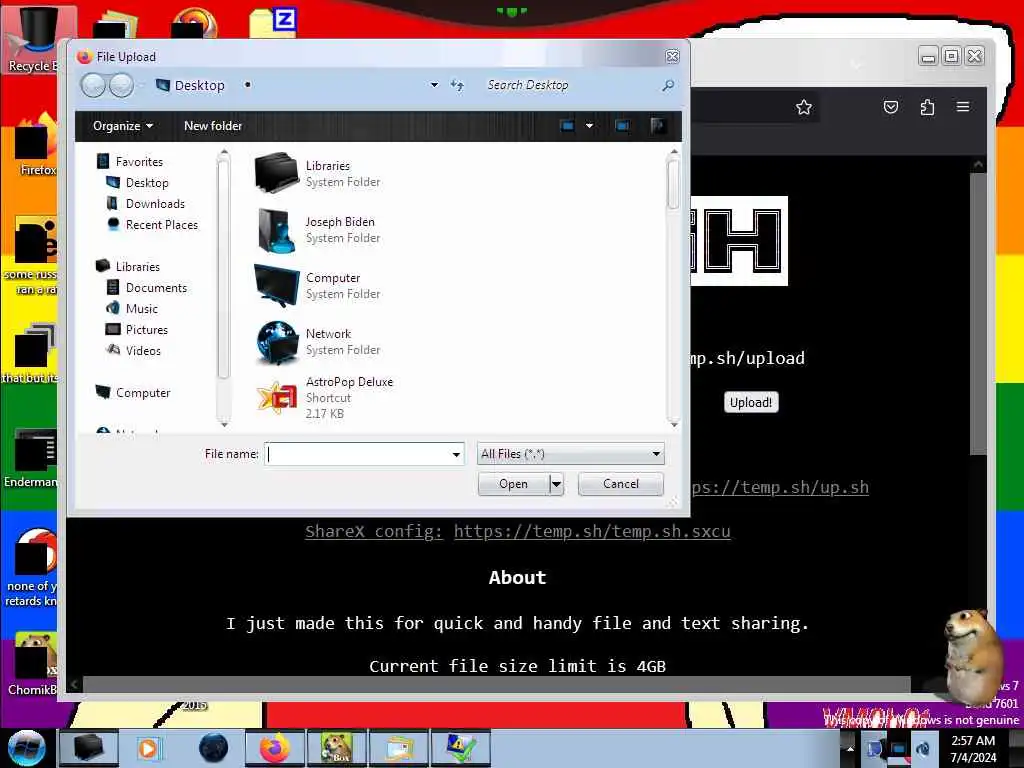Select Desktop under Favorites

(x=147, y=183)
